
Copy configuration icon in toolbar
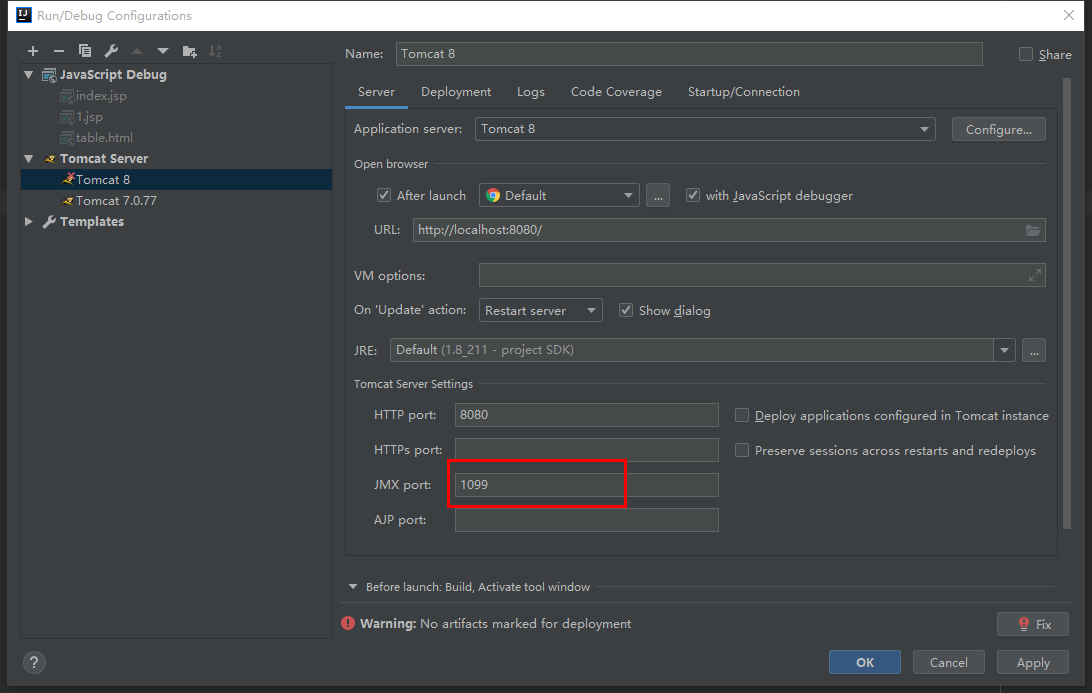pyautogui.click(x=85, y=51)
